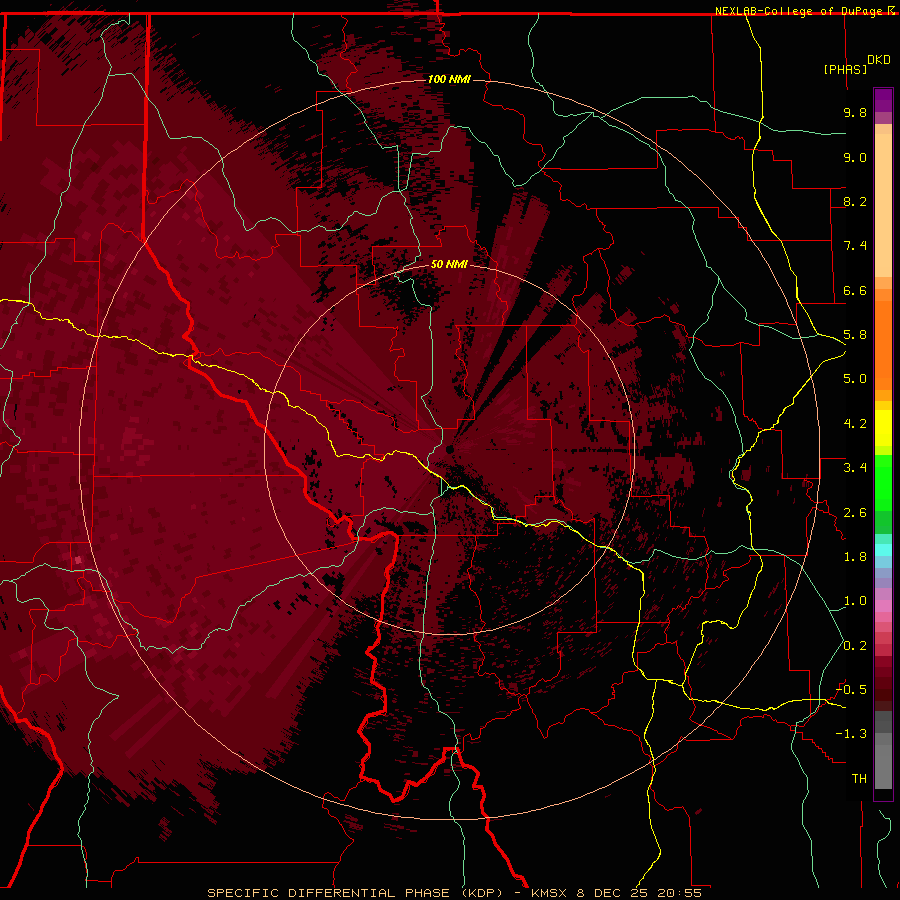This screenshot has width=900, height=900.
Task: Click the cyan segment of the color bar
Action: [x=883, y=550]
